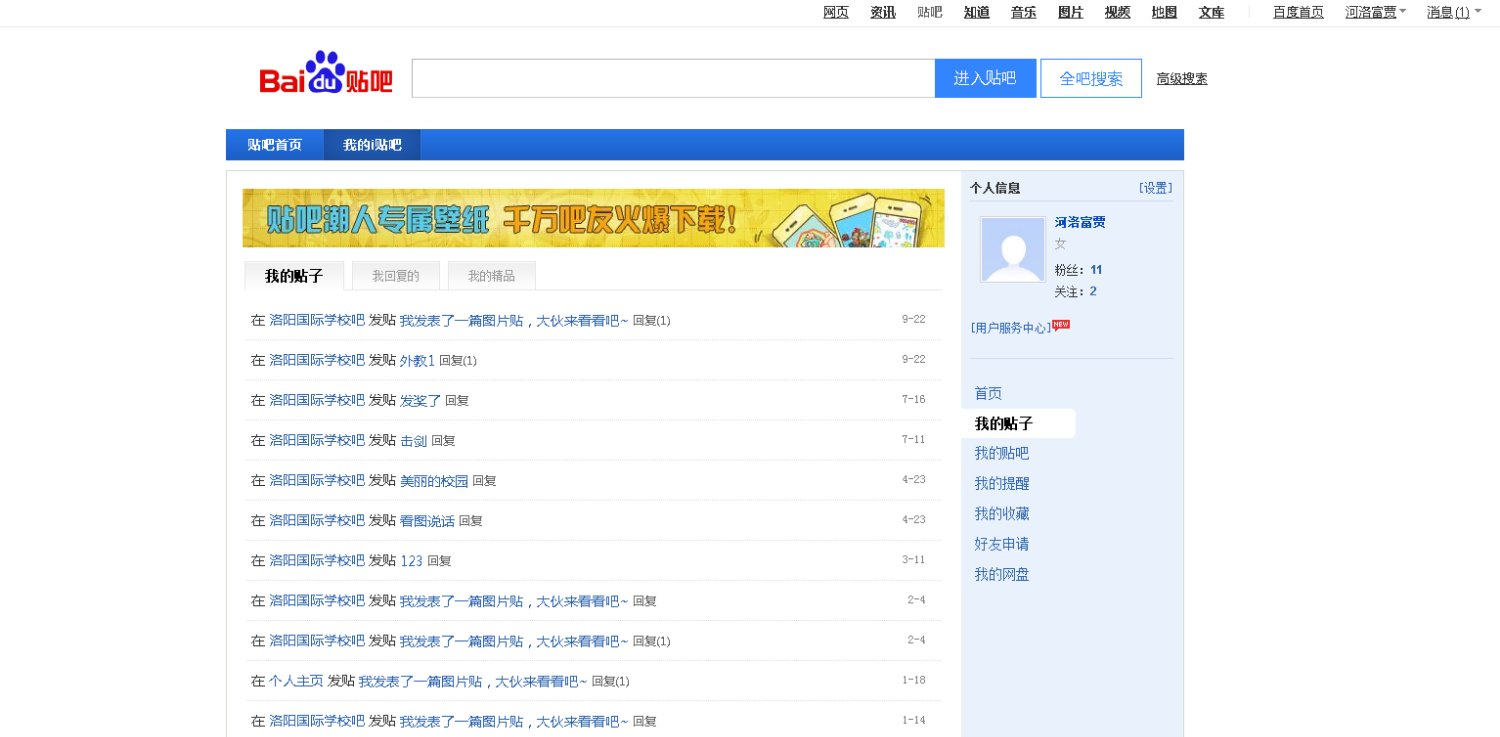The height and width of the screenshot is (737, 1500).
Task: Open 图片 in the top navigation
Action: [x=1071, y=12]
